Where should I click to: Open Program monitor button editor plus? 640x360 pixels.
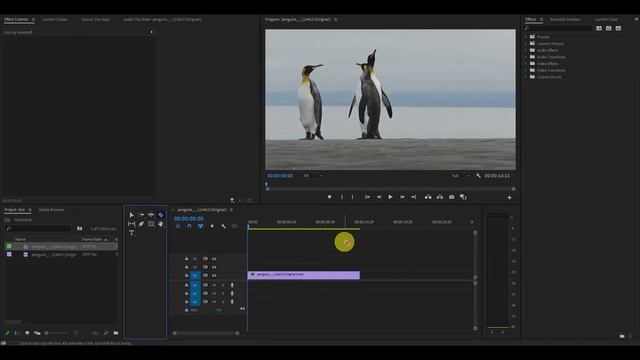(x=509, y=198)
